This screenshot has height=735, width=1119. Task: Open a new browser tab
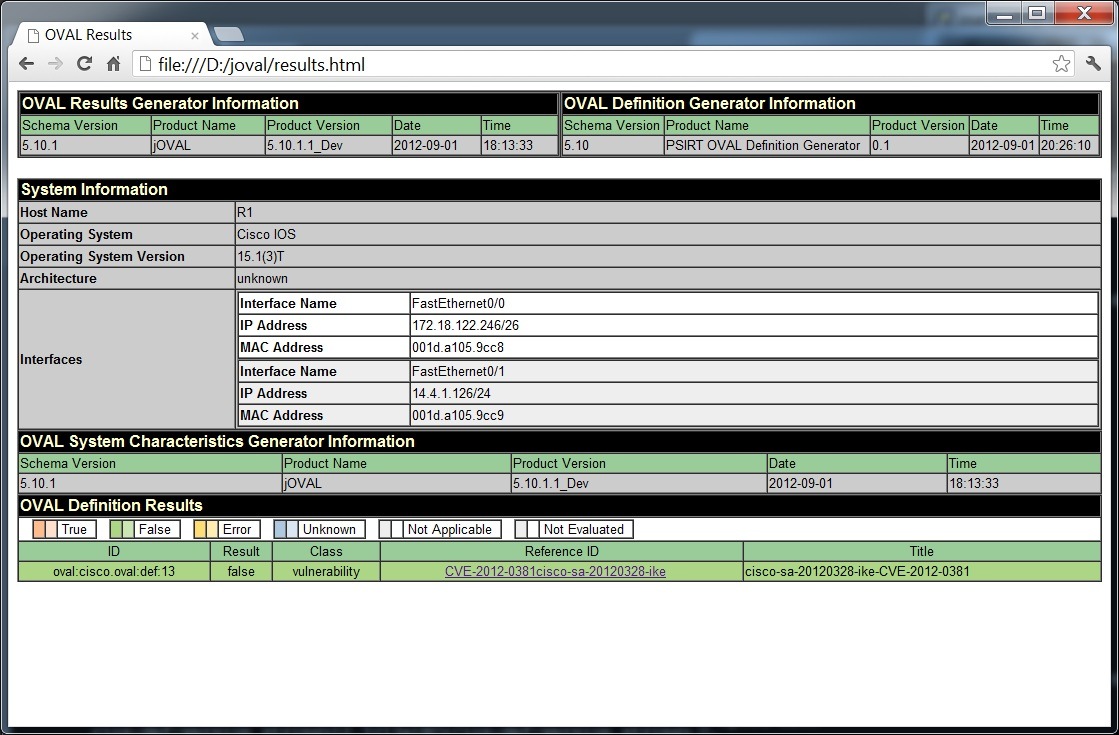coord(228,34)
